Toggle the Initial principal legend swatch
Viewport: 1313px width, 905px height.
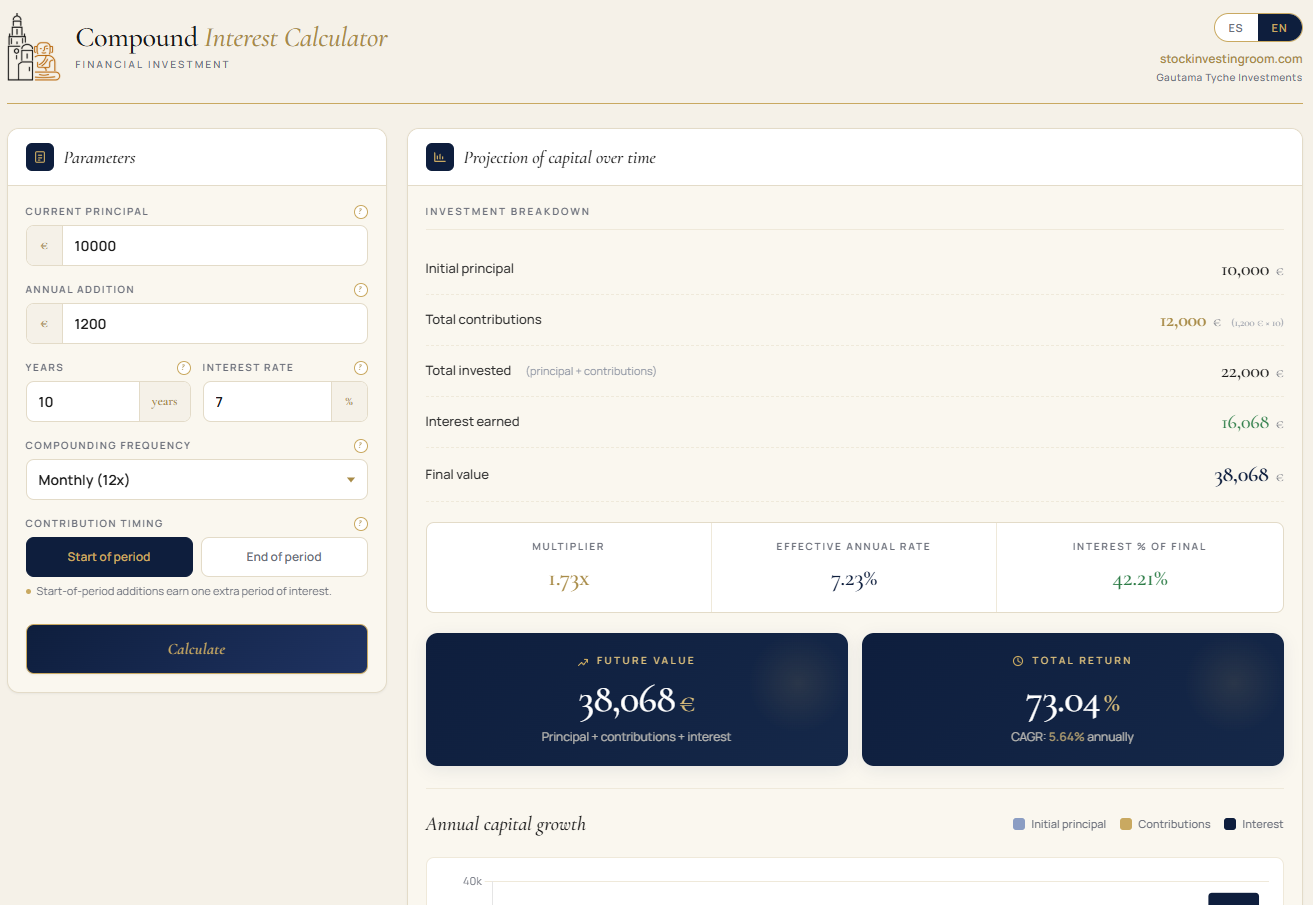coord(1019,824)
